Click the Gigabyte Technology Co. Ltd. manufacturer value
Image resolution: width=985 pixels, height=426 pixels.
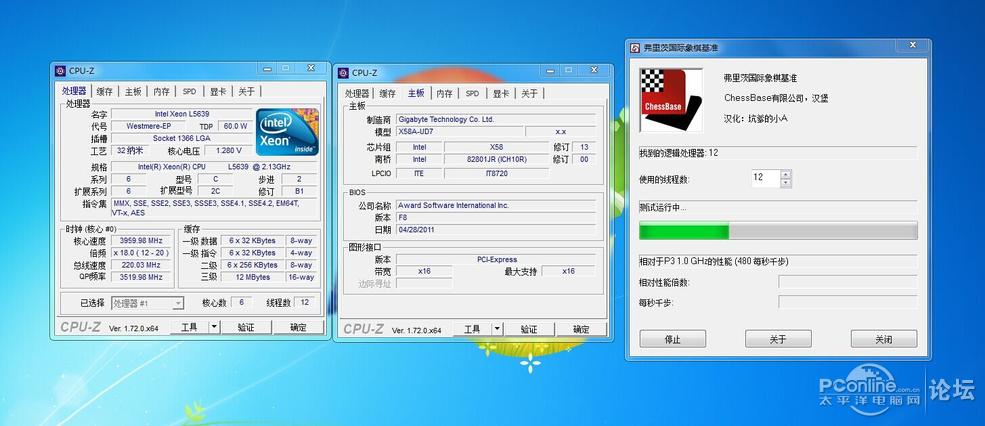496,119
